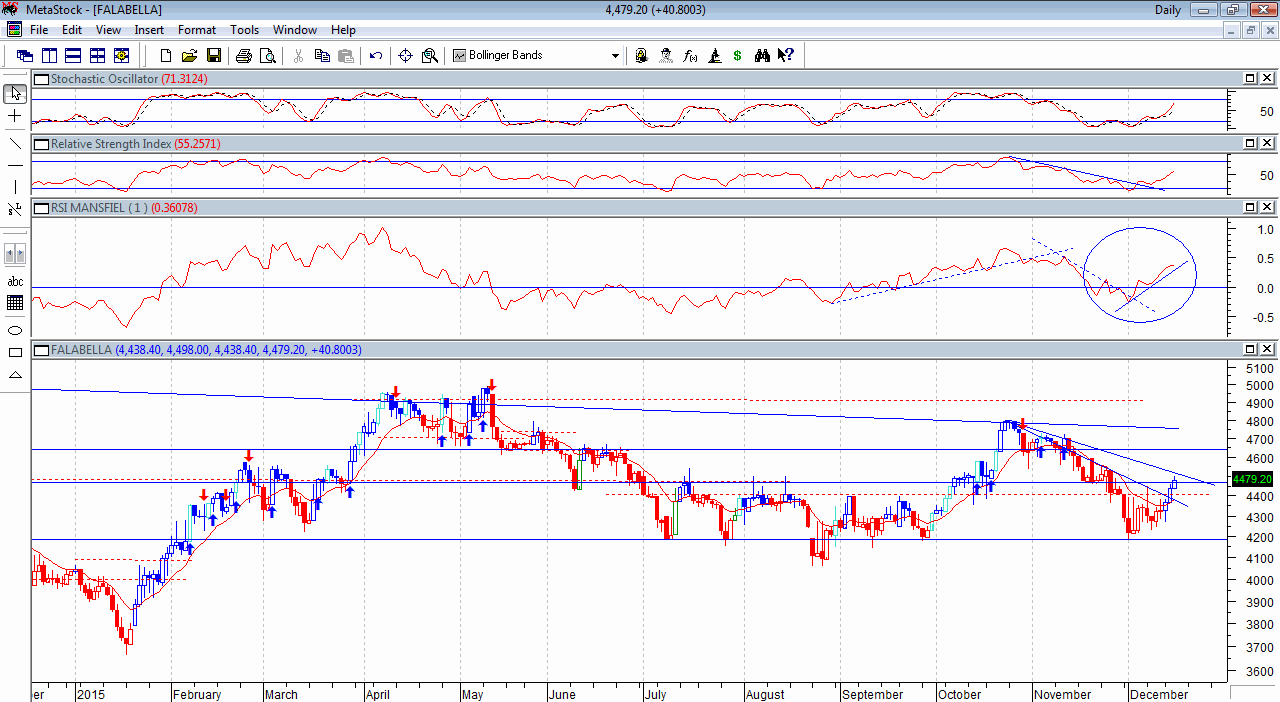Screen dimensions: 1280x702
Task: Toggle the arrow pointer selection tool
Action: point(15,94)
